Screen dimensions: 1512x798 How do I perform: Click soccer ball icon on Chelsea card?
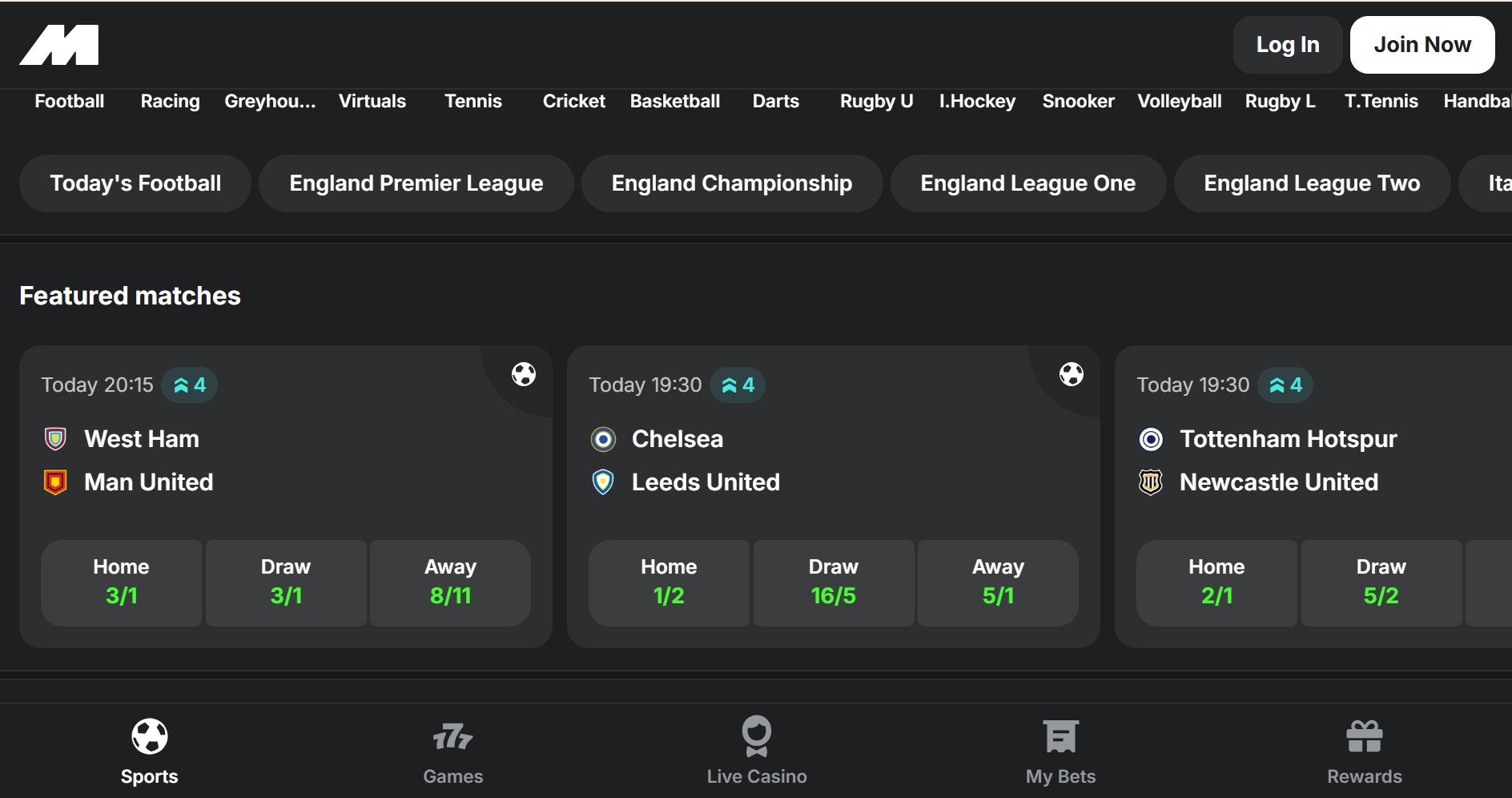pyautogui.click(x=1071, y=374)
